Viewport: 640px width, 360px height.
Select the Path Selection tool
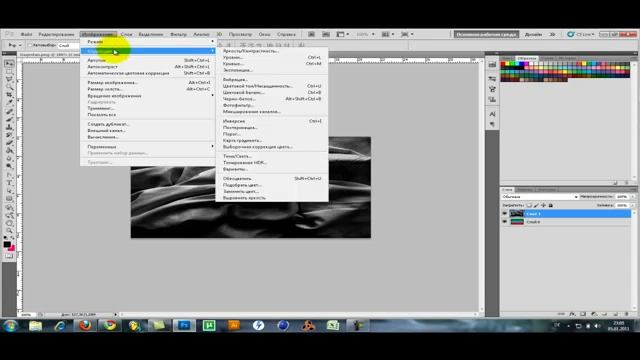pyautogui.click(x=9, y=191)
